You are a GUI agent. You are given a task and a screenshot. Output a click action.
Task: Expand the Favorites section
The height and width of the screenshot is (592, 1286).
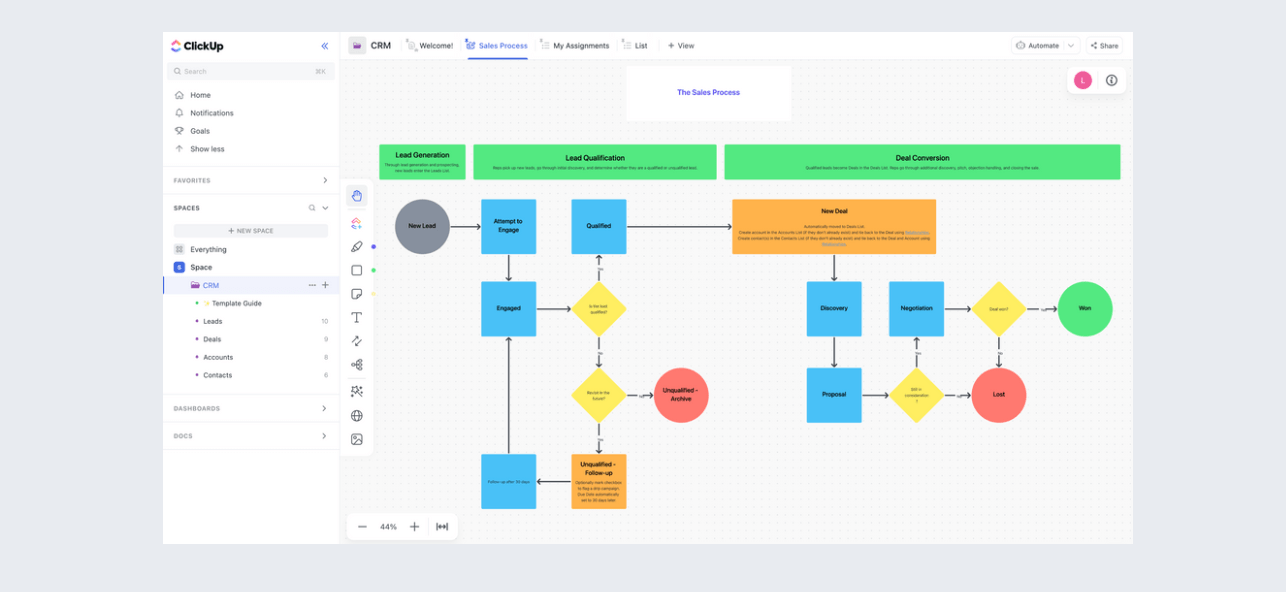[x=324, y=181]
